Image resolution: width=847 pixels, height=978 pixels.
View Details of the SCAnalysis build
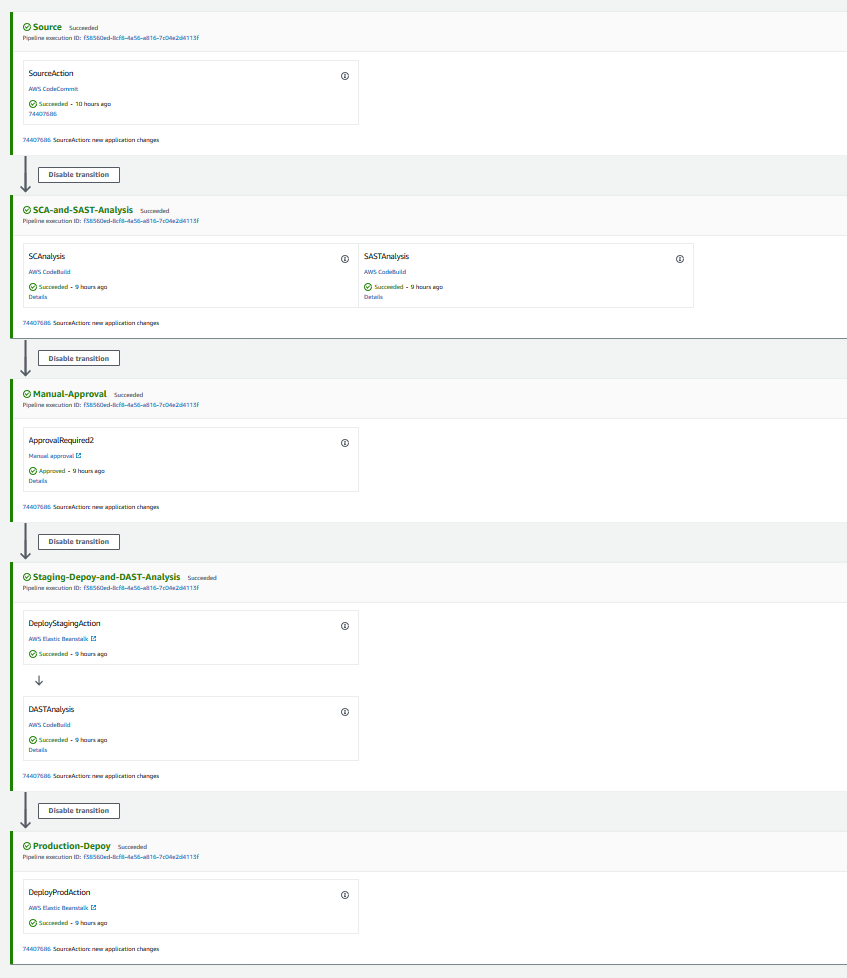point(37,296)
